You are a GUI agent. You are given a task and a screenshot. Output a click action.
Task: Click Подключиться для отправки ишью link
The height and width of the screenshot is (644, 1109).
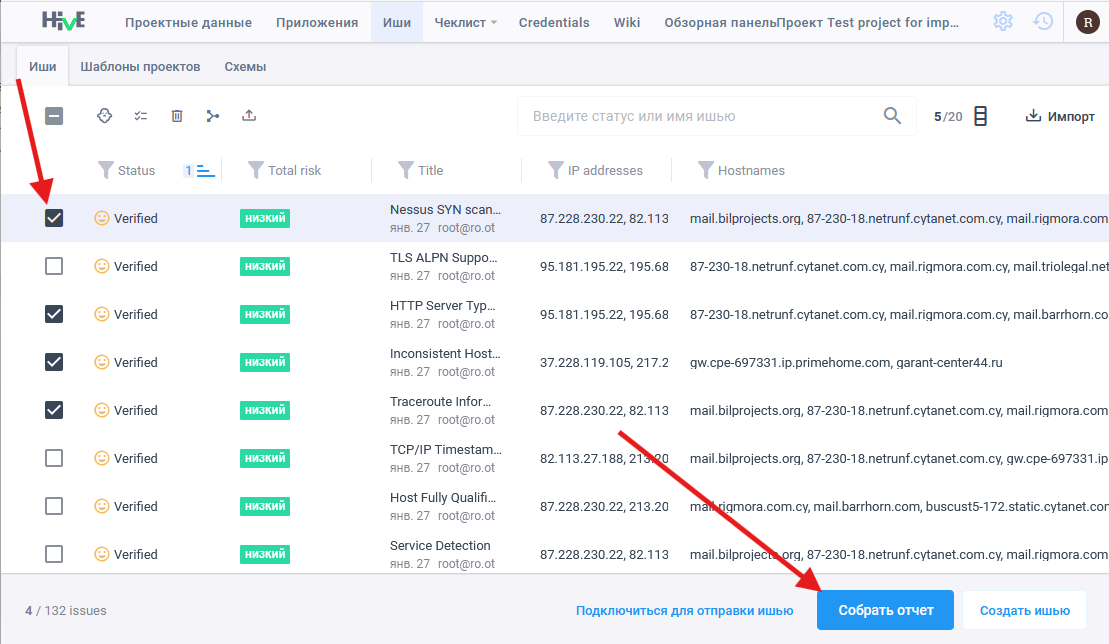click(x=684, y=610)
